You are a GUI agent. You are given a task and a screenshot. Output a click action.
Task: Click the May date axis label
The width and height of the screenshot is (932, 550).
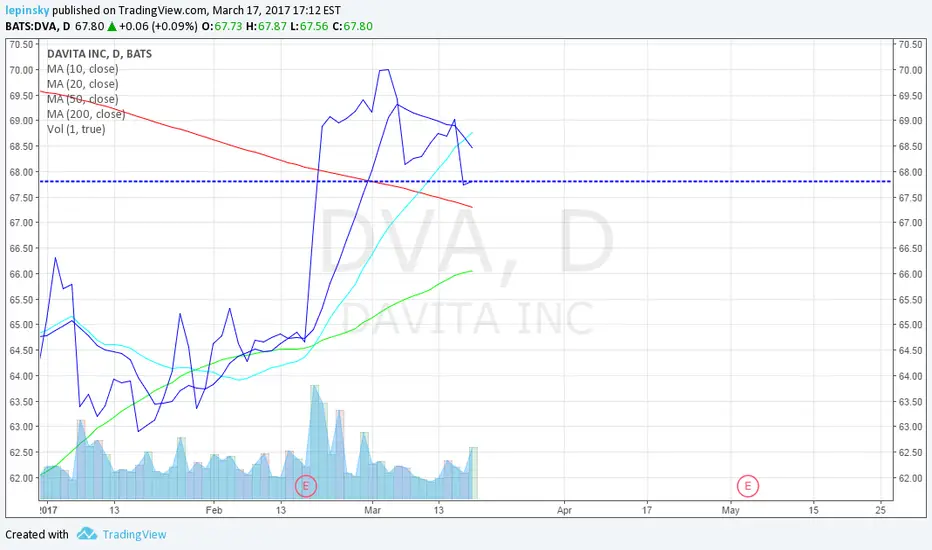[731, 510]
